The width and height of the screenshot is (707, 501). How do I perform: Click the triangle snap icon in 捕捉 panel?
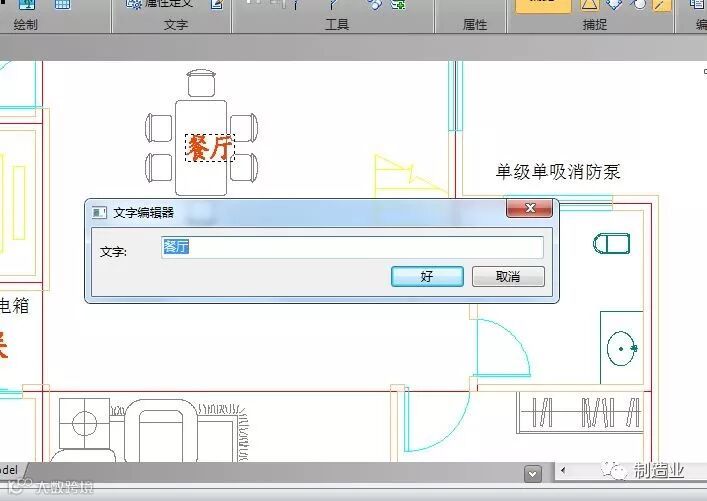pyautogui.click(x=589, y=5)
